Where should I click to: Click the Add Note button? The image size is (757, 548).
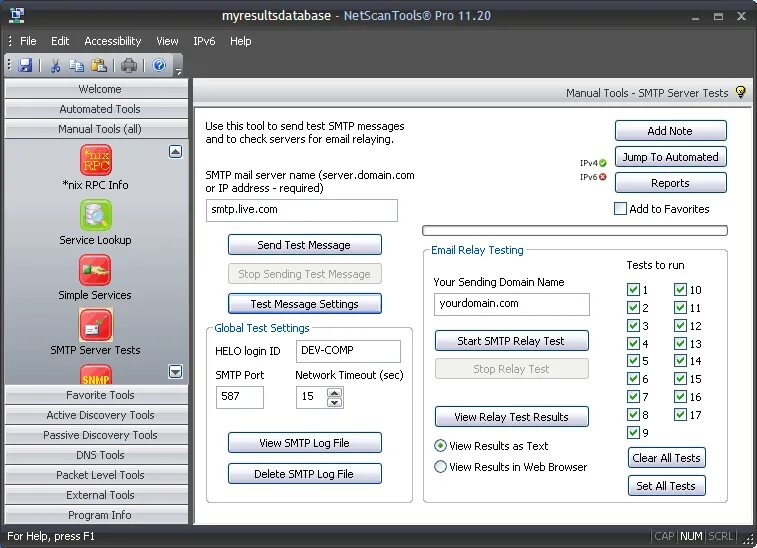pyautogui.click(x=671, y=131)
